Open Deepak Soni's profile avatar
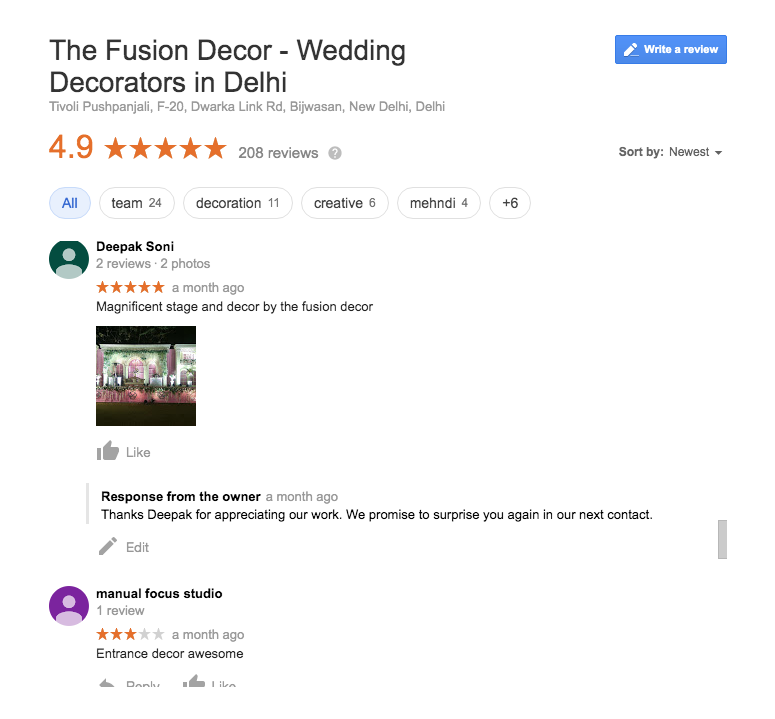775x719 pixels. (69, 259)
